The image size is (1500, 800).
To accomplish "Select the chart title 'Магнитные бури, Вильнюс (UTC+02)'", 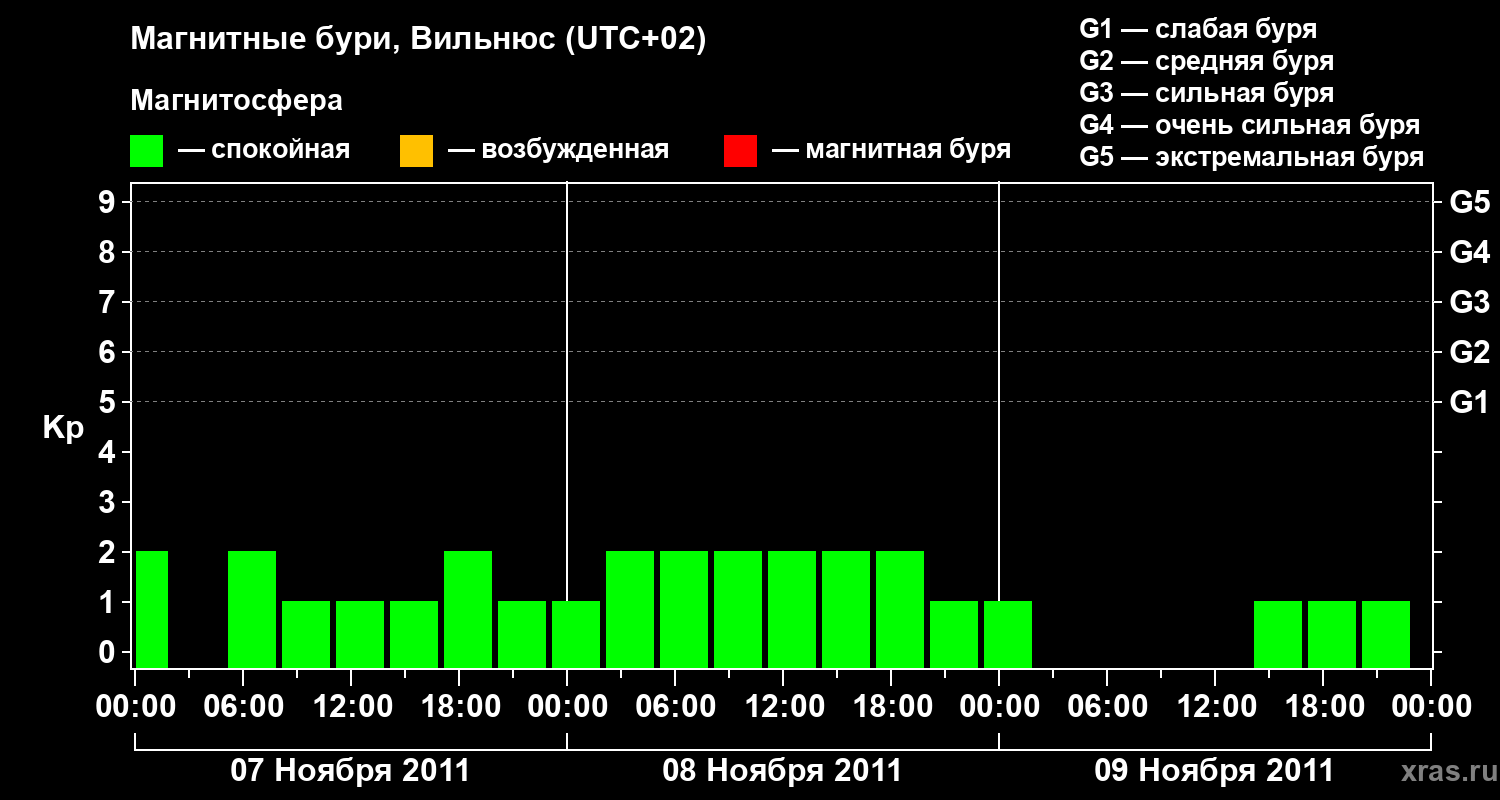I will [418, 40].
